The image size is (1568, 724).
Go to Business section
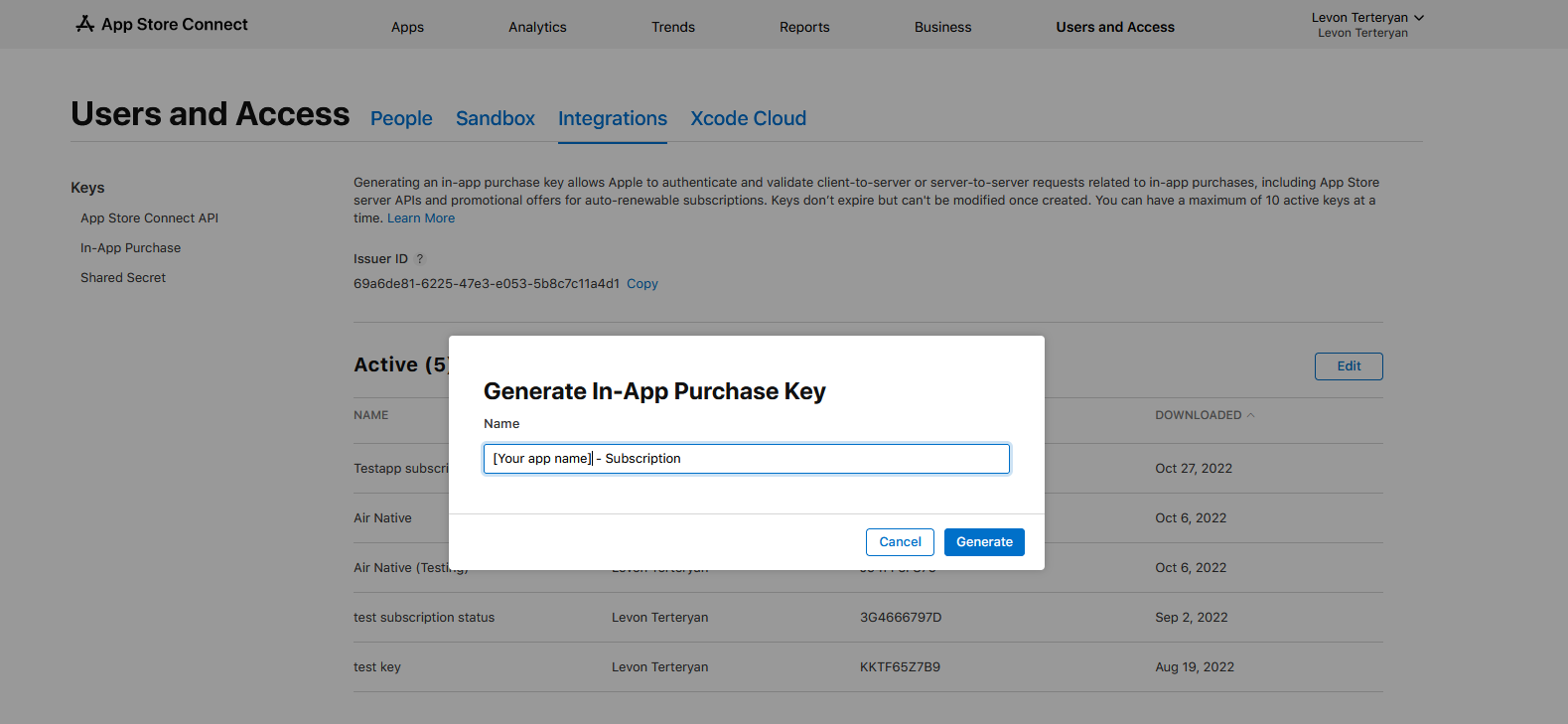pyautogui.click(x=942, y=27)
